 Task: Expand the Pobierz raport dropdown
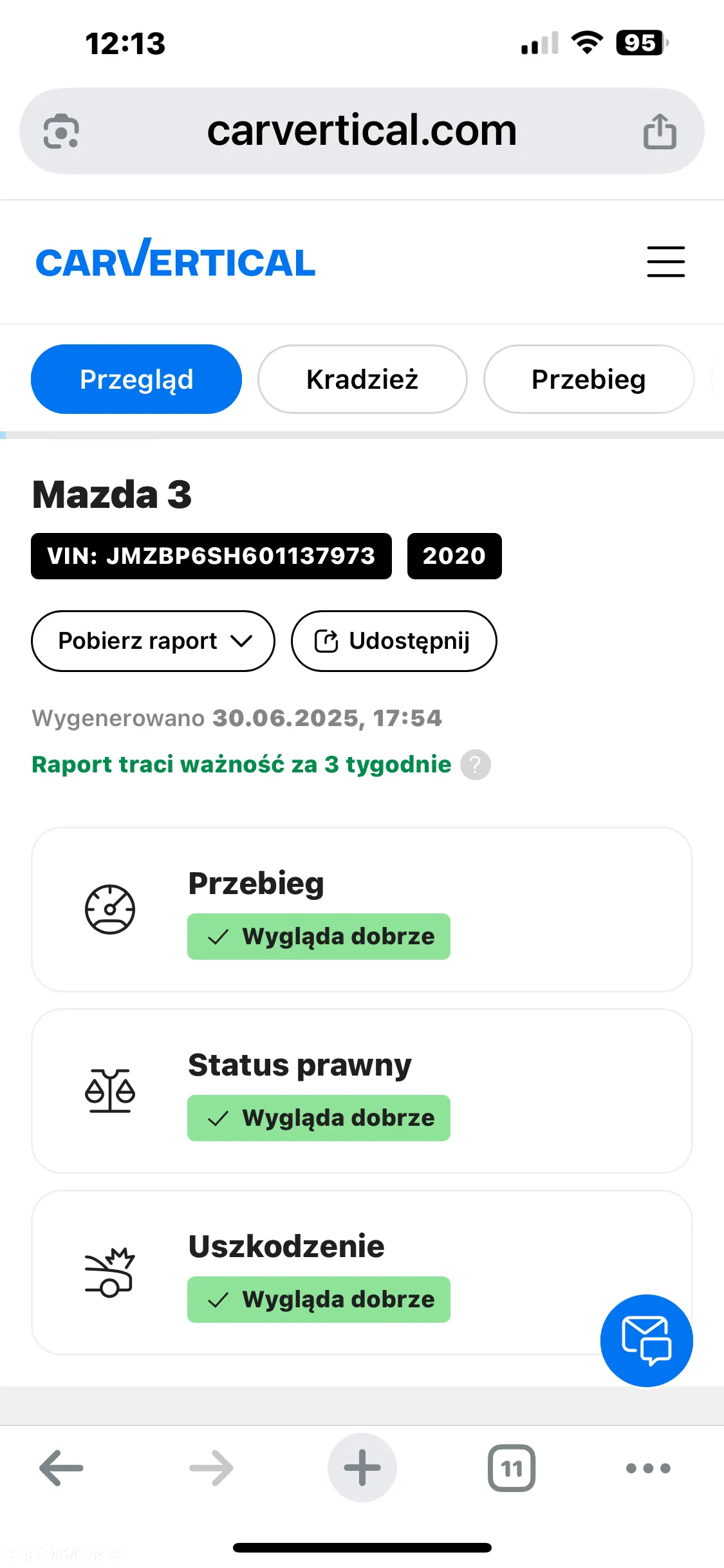(153, 641)
